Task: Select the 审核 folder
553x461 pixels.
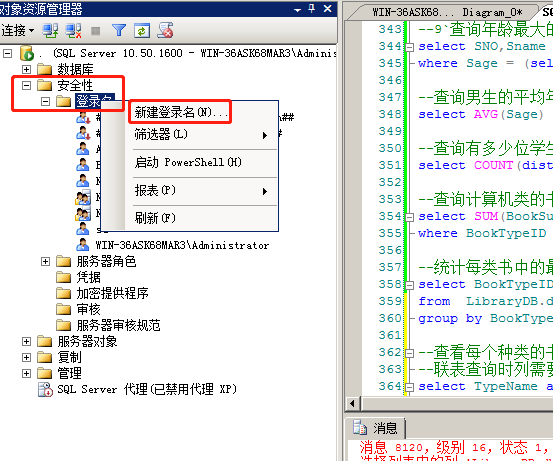Action: pyautogui.click(x=89, y=309)
